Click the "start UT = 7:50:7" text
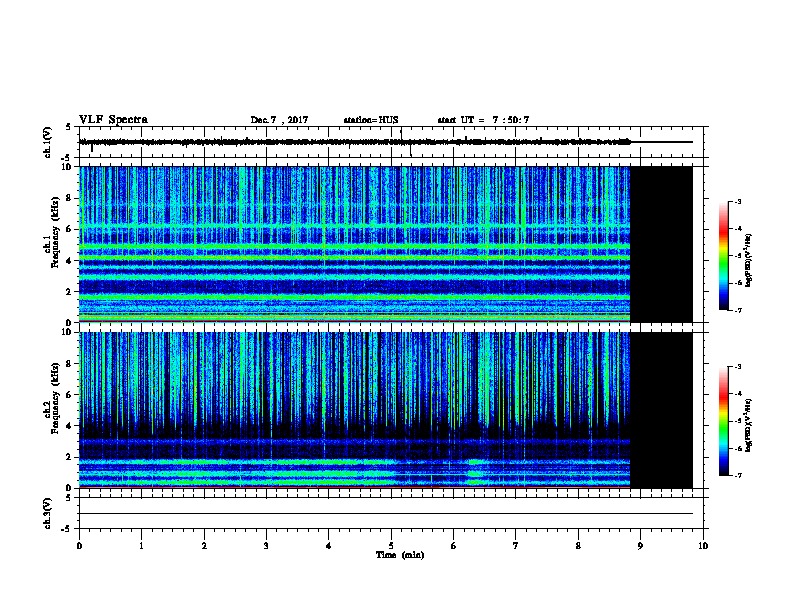This screenshot has width=792, height=612. point(483,120)
